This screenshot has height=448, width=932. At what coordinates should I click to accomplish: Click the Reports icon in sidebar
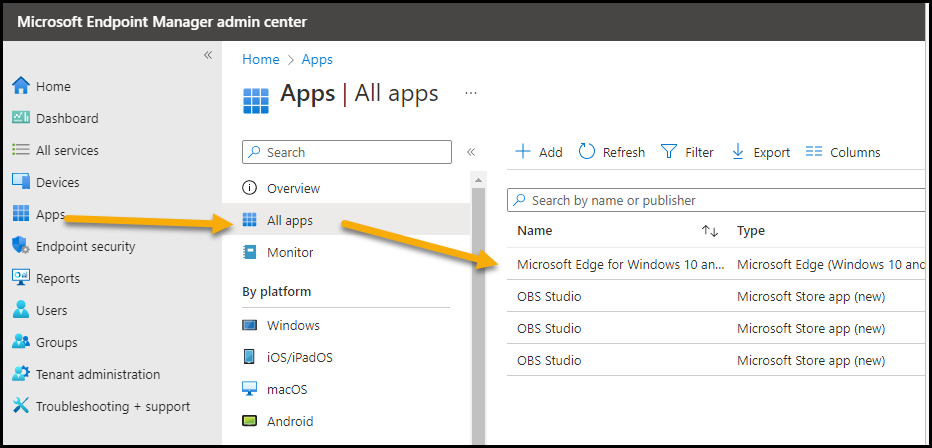(x=21, y=277)
